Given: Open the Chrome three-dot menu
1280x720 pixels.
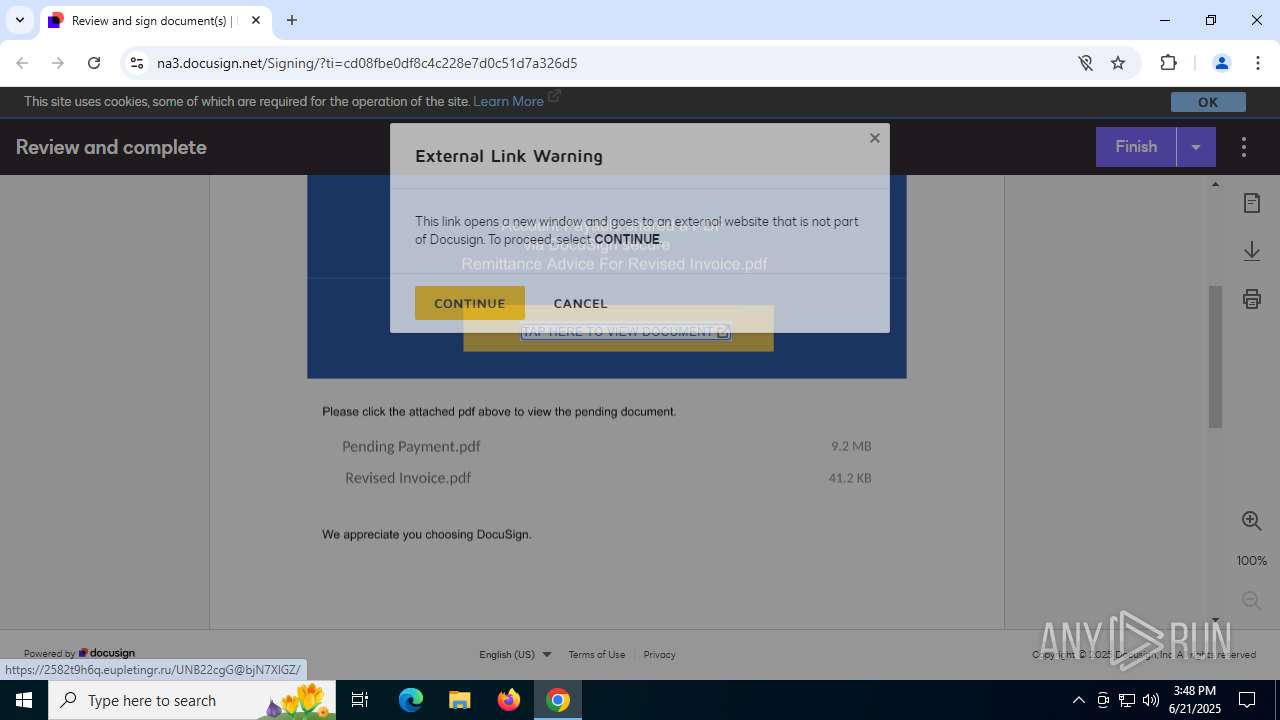Looking at the screenshot, I should (x=1257, y=63).
